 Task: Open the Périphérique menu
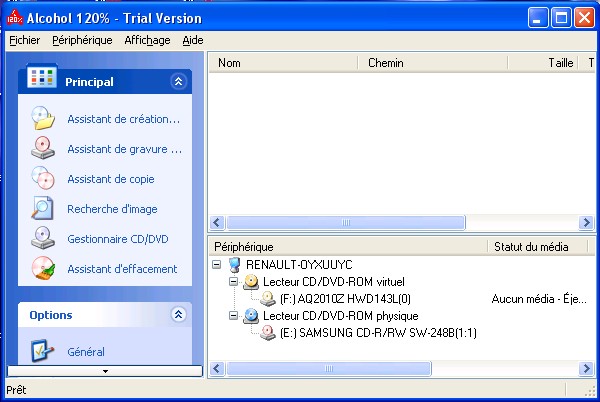pyautogui.click(x=82, y=40)
